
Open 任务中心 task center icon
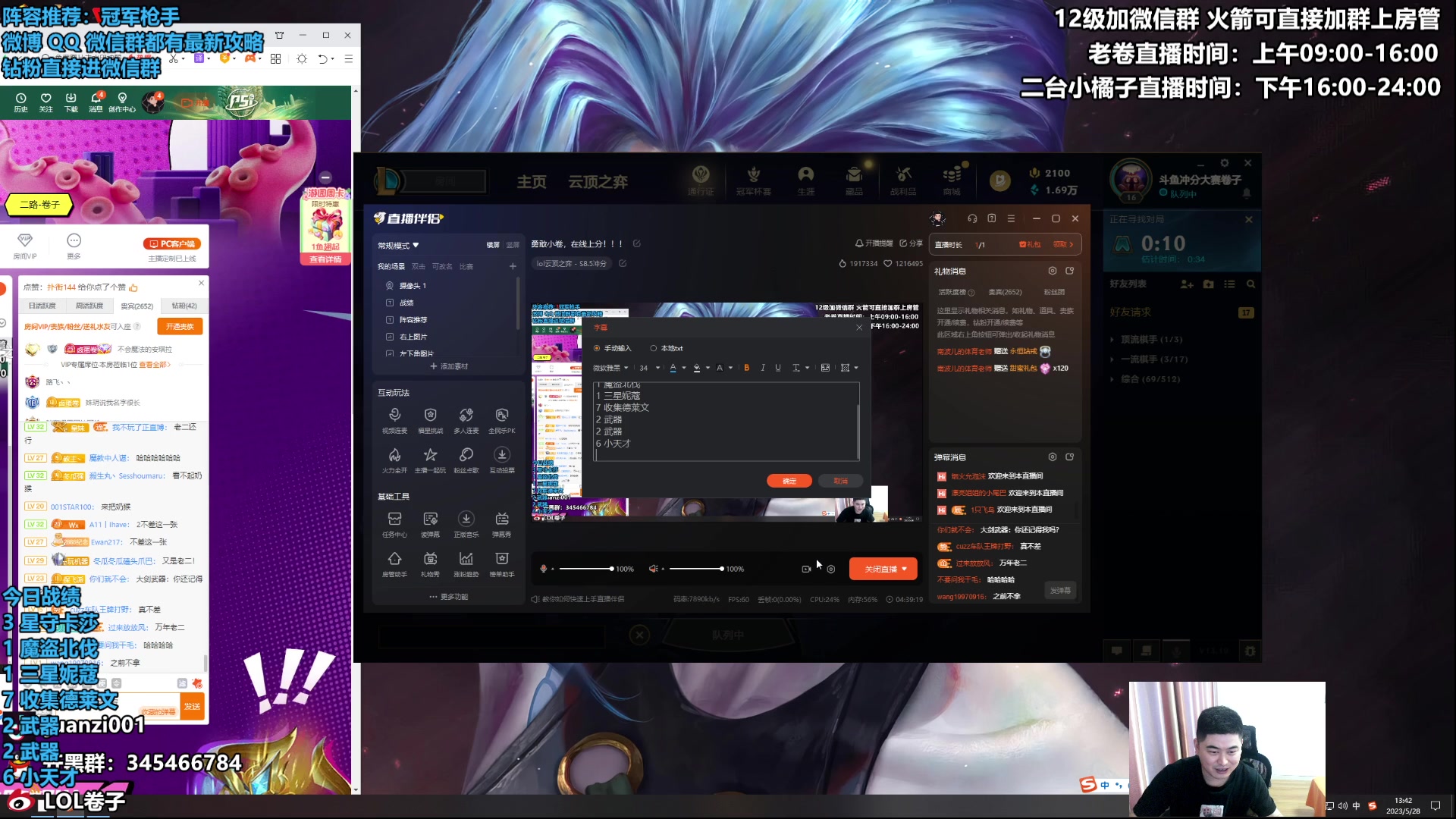pos(394,519)
